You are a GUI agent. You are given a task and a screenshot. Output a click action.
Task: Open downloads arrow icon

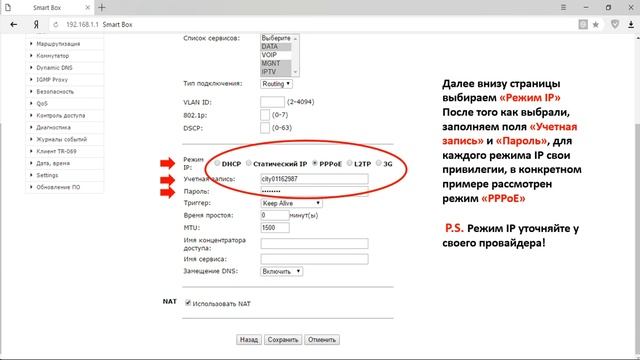coord(631,24)
